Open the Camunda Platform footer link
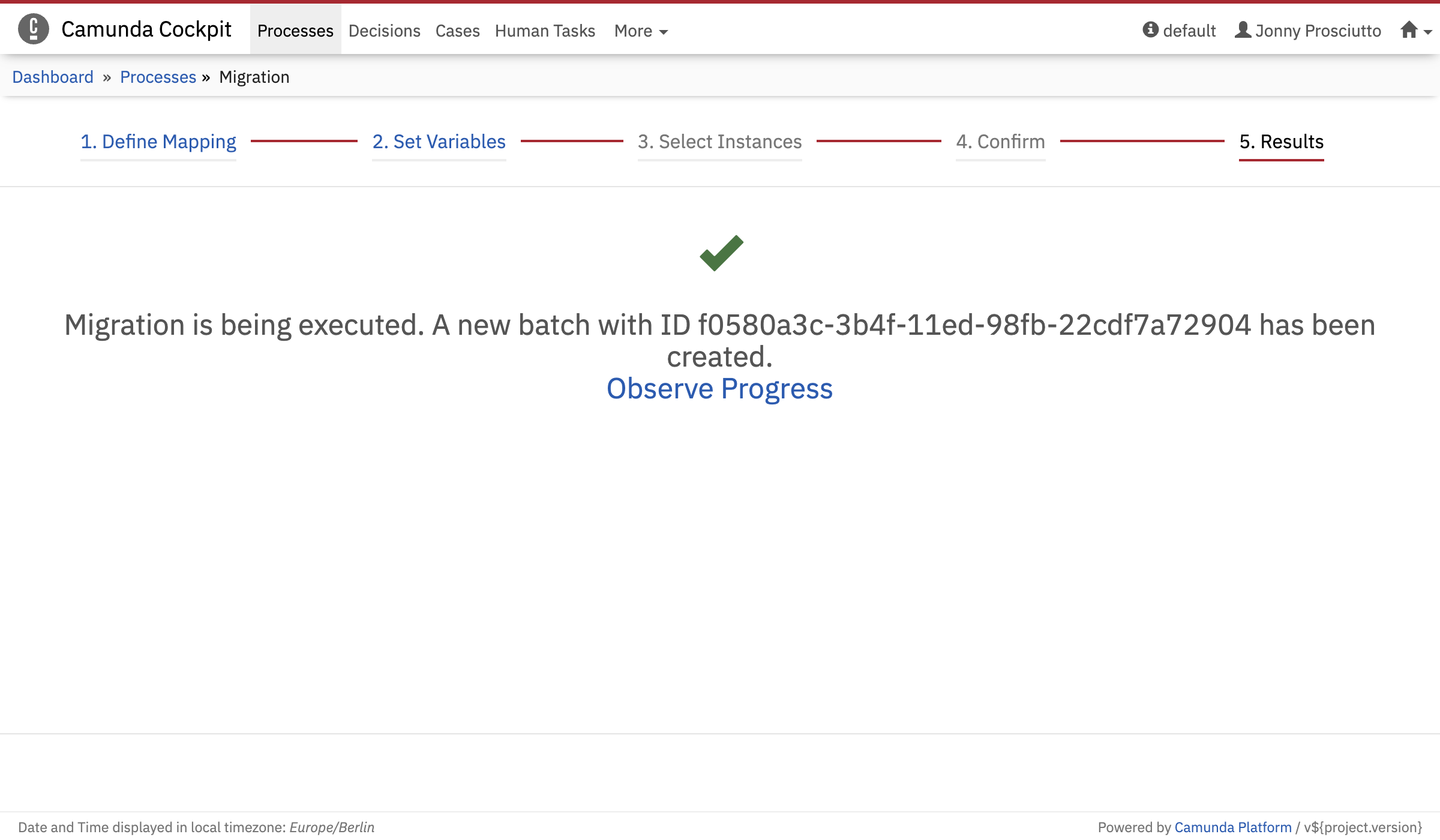The height and width of the screenshot is (840, 1440). tap(1232, 827)
